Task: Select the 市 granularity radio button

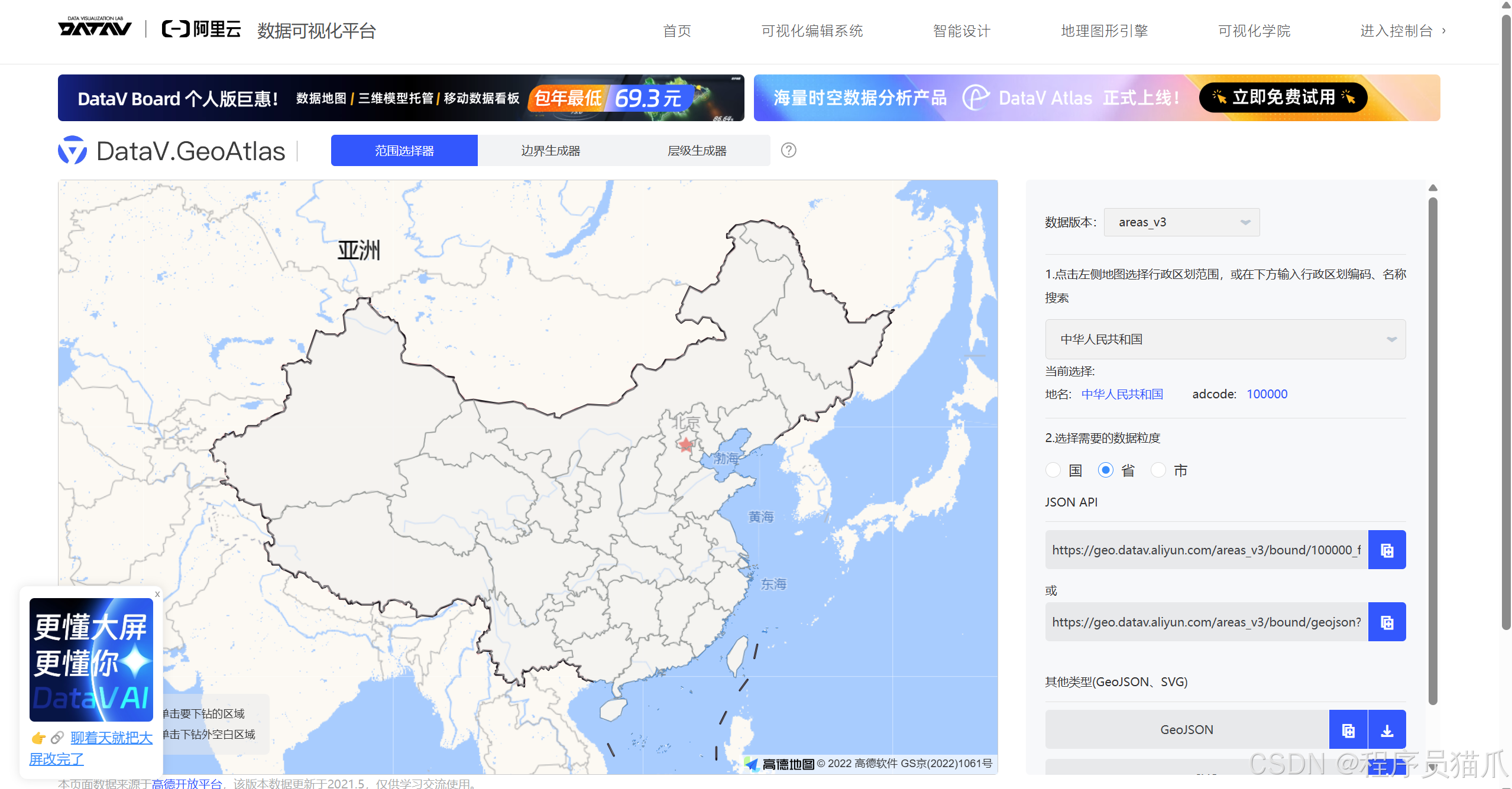Action: [1158, 470]
